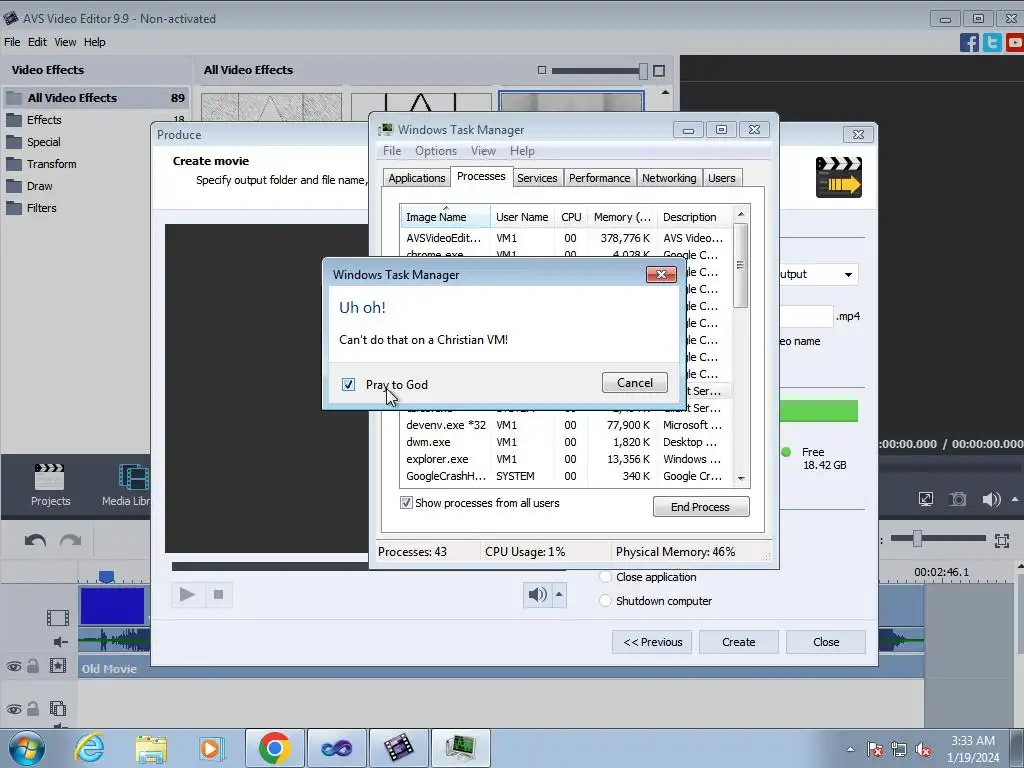The height and width of the screenshot is (768, 1024).
Task: Switch to AVS Video Editor taskbar button
Action: click(x=399, y=748)
